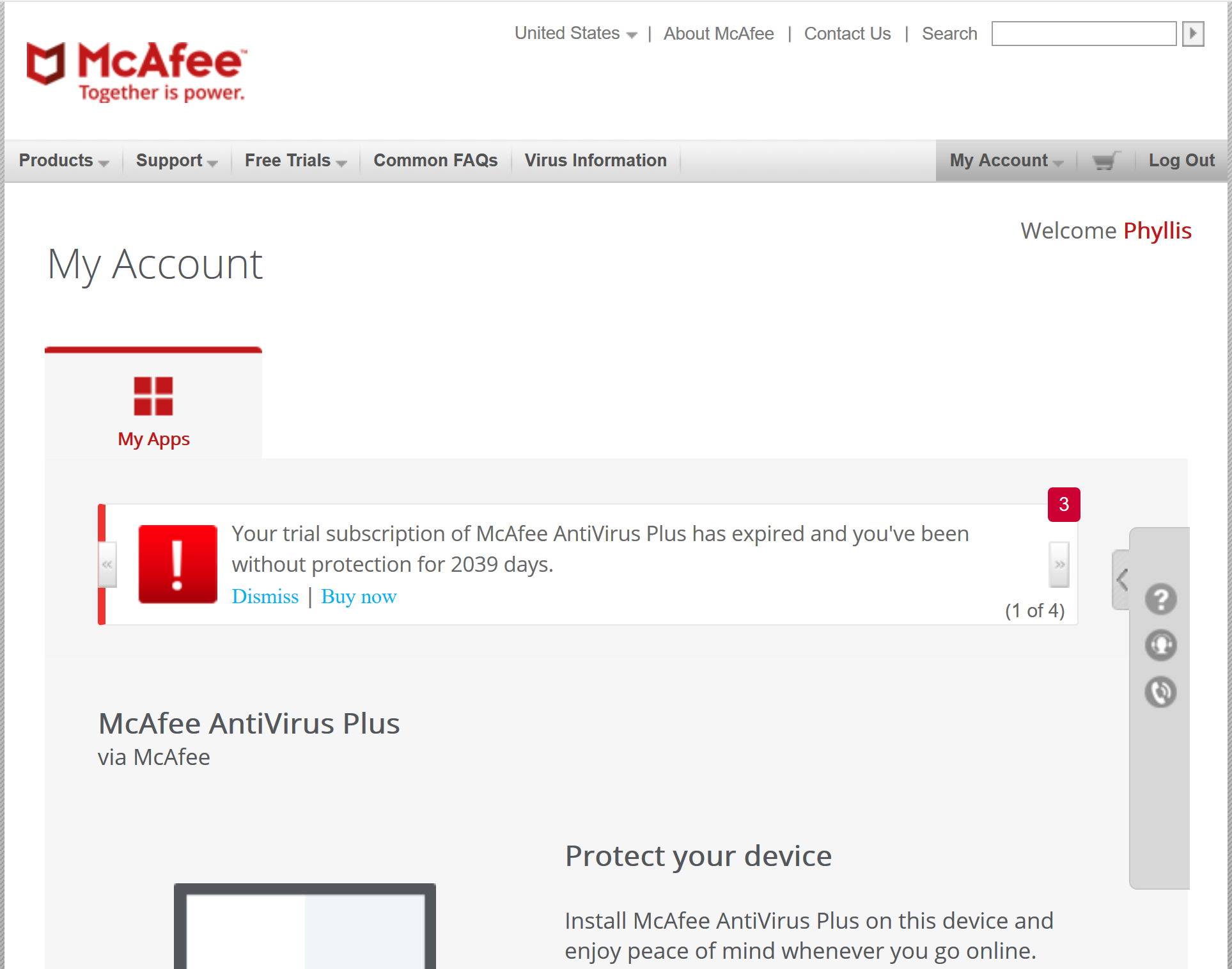Viewport: 1232px width, 969px height.
Task: Expand the My Account menu
Action: [x=1006, y=161]
